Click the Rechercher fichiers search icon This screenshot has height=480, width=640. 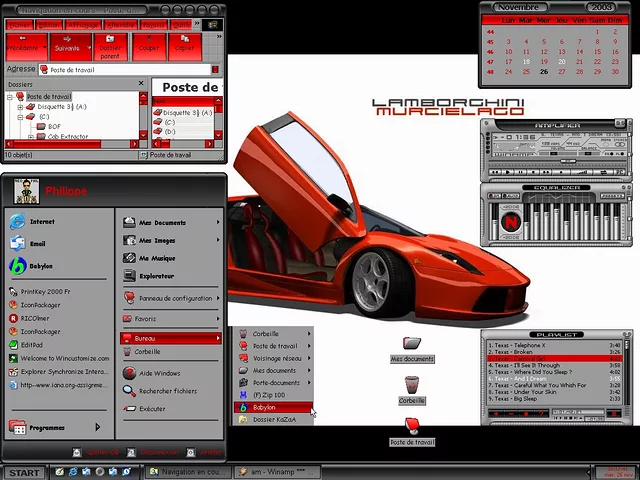166,391
